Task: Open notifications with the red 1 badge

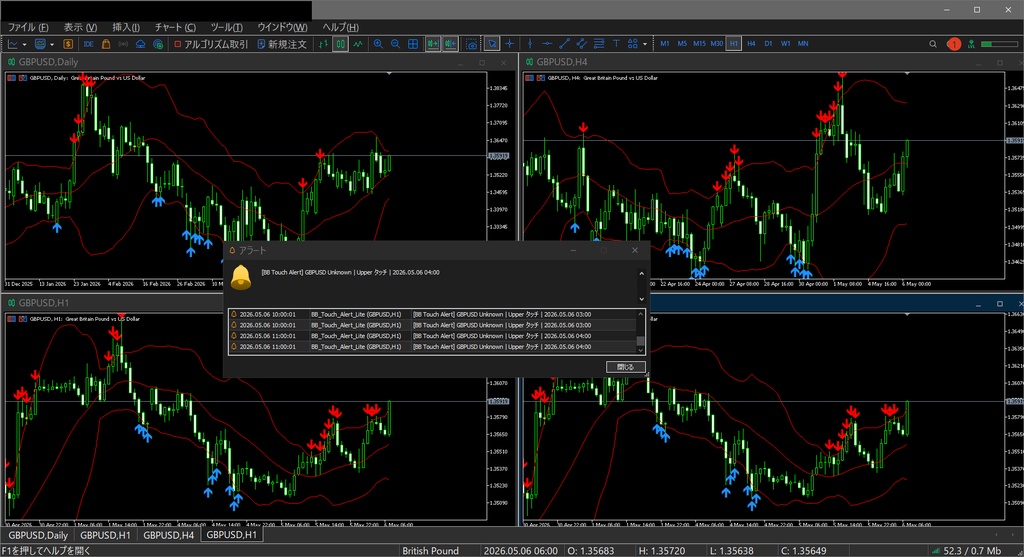Action: point(953,44)
